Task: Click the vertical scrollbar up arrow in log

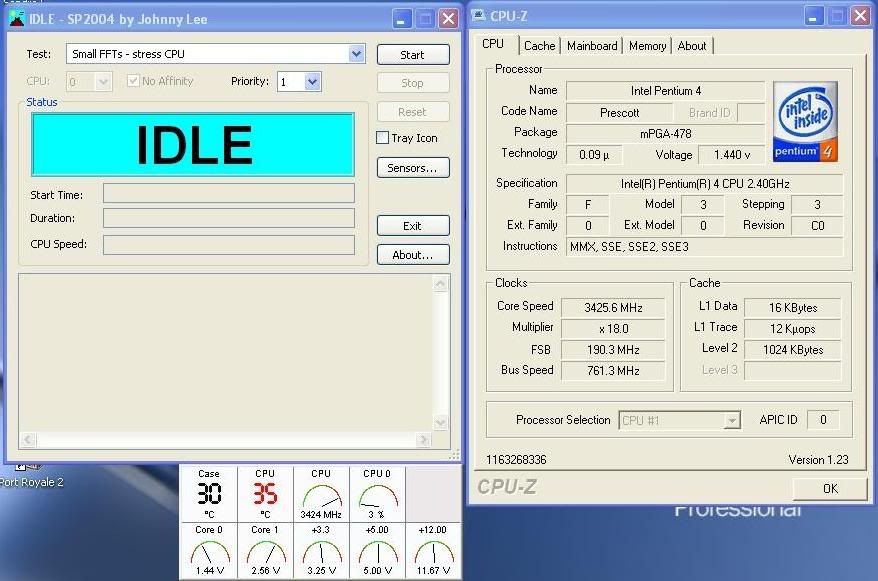Action: (x=441, y=284)
